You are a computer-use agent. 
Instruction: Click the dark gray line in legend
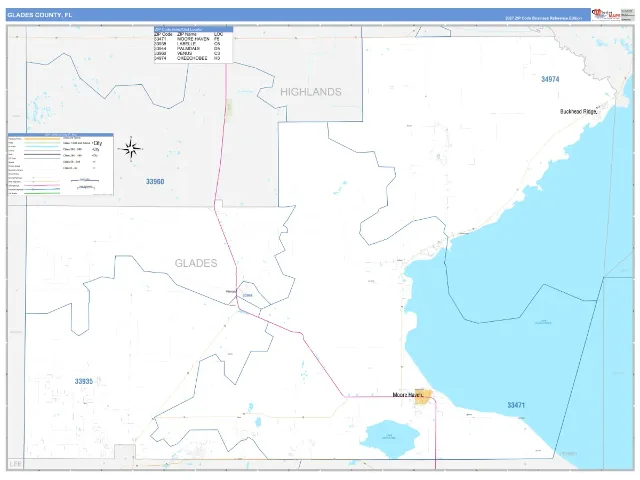[42, 155]
